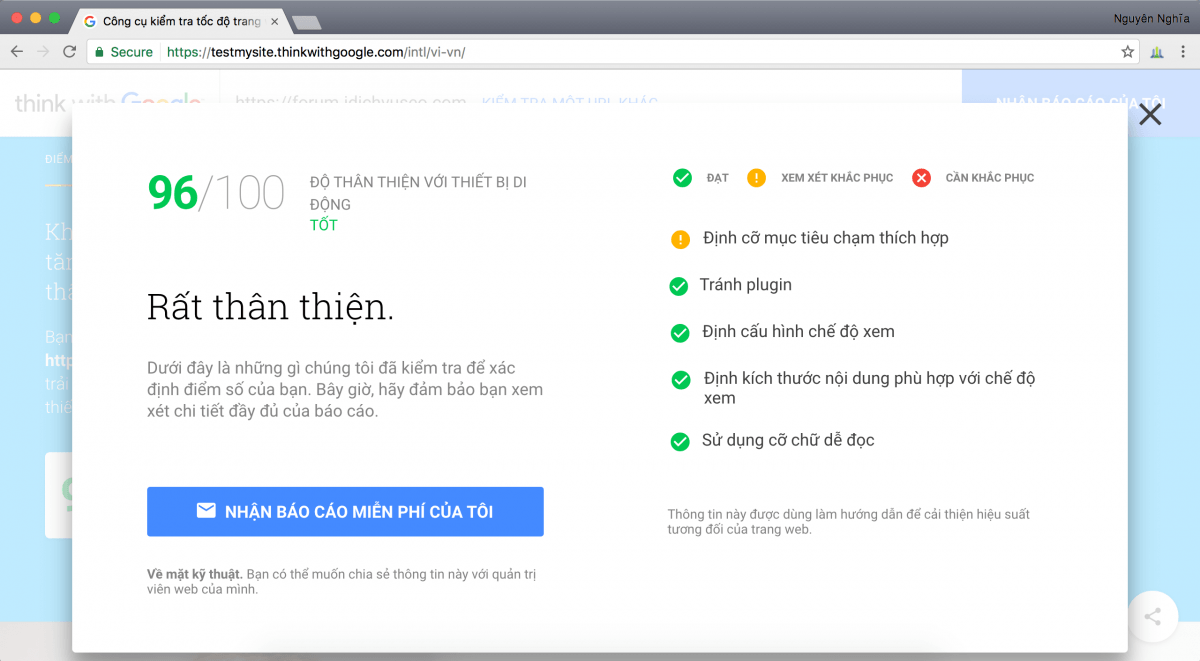Click the green ĐẠT legend check icon
1200x661 pixels.
[x=682, y=178]
